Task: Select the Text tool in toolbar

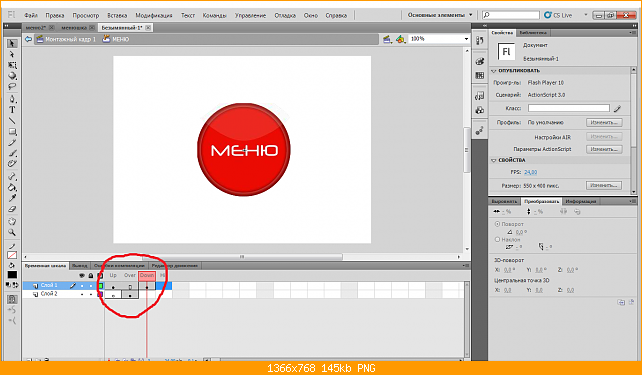Action: (12, 110)
